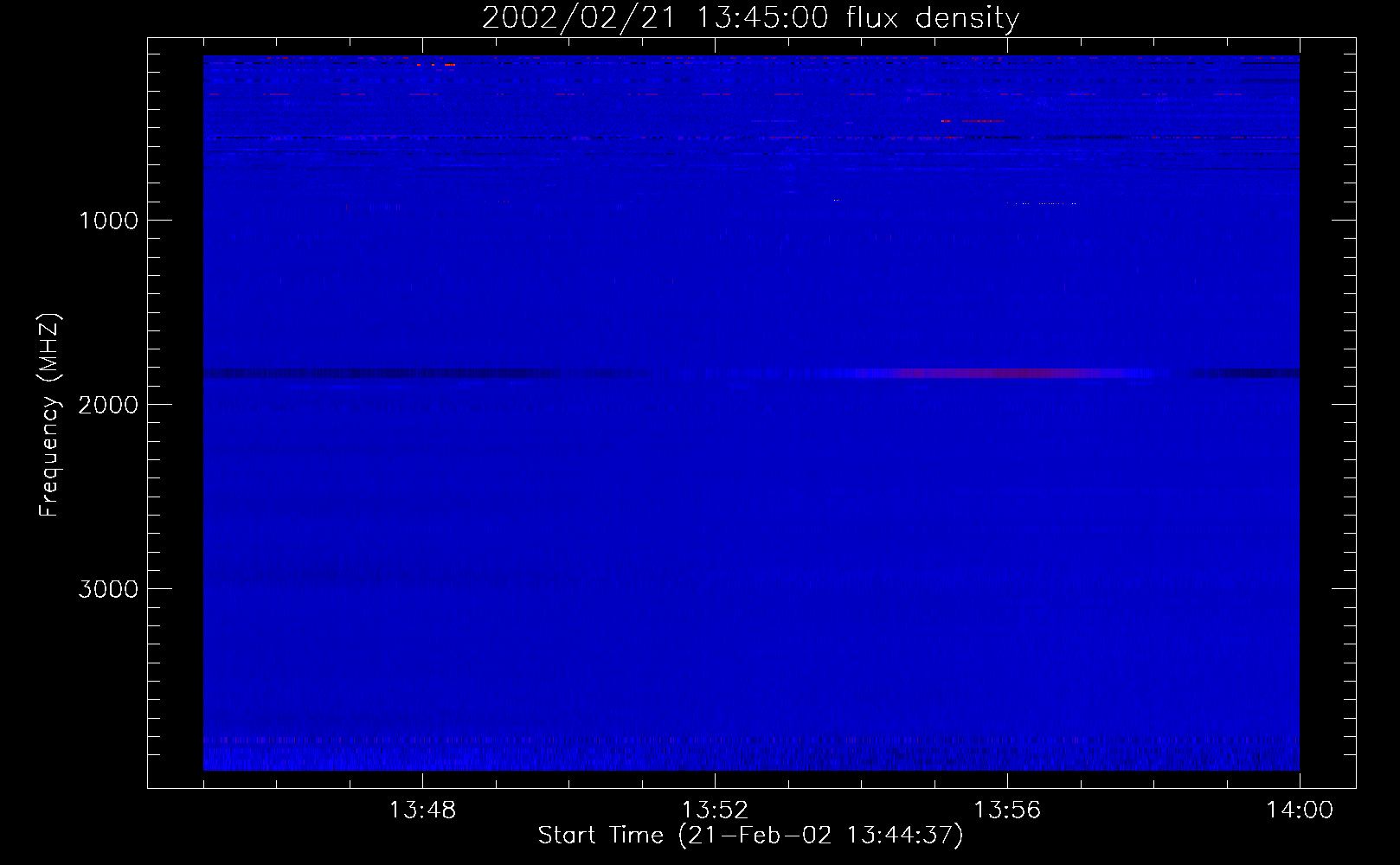Click the 13:56 time tick label
Screen dimensions: 1400x865
coord(1007,811)
